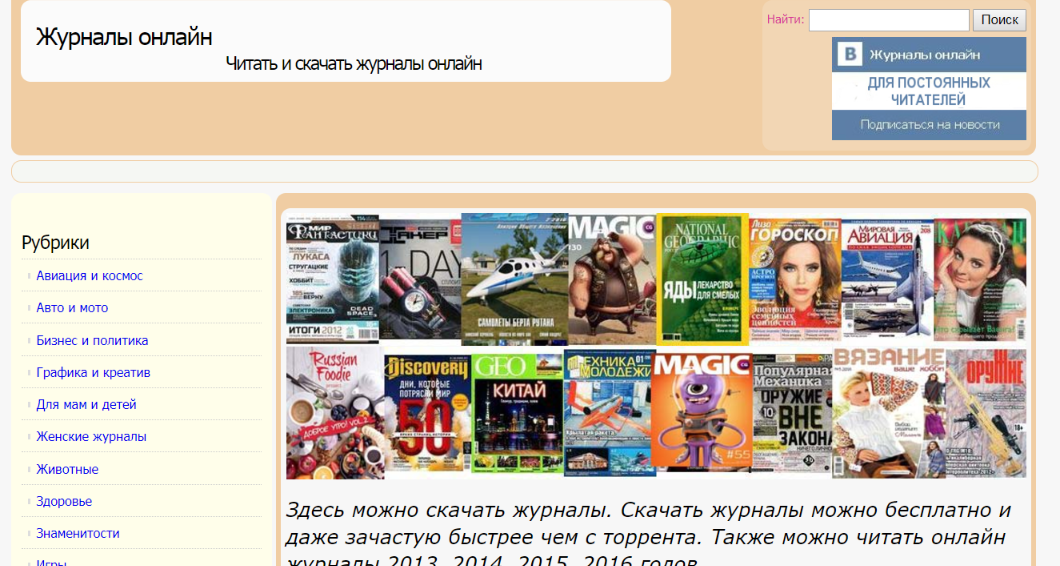Viewport: 1060px width, 566px height.
Task: Click the National Geographic Яды cover
Action: (x=702, y=279)
